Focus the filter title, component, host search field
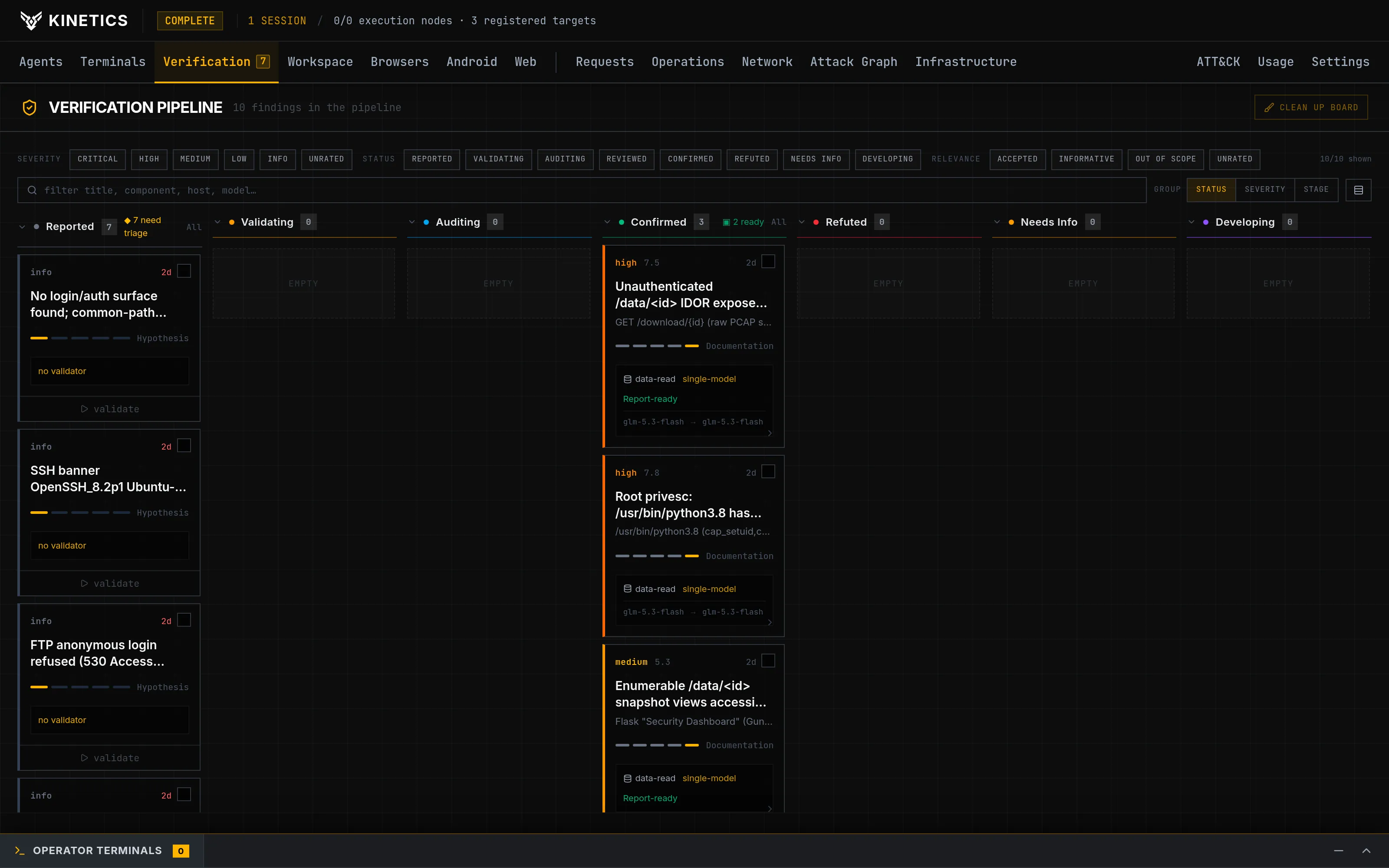The width and height of the screenshot is (1389, 868). [x=582, y=190]
